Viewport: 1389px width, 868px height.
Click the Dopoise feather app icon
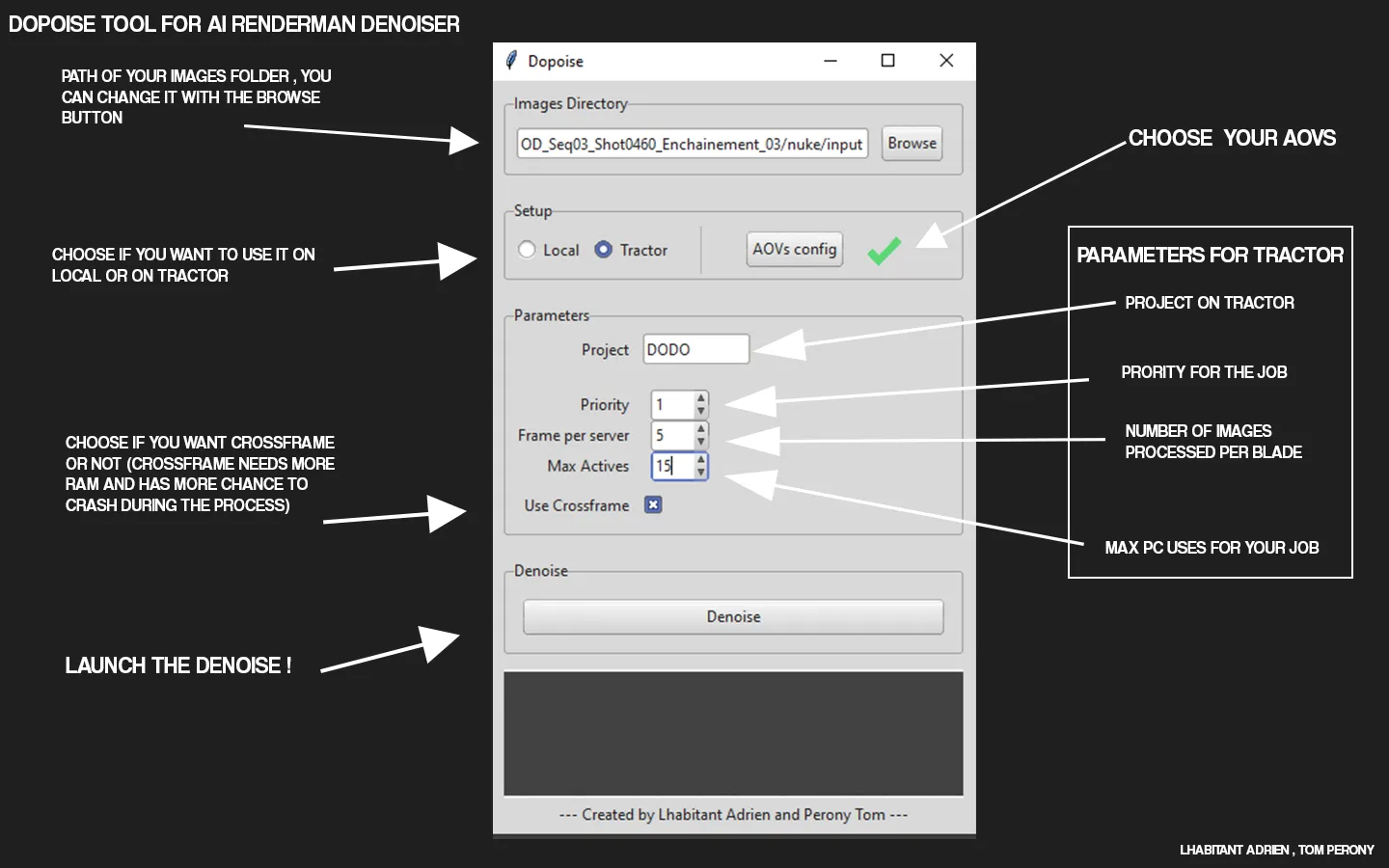coord(511,61)
